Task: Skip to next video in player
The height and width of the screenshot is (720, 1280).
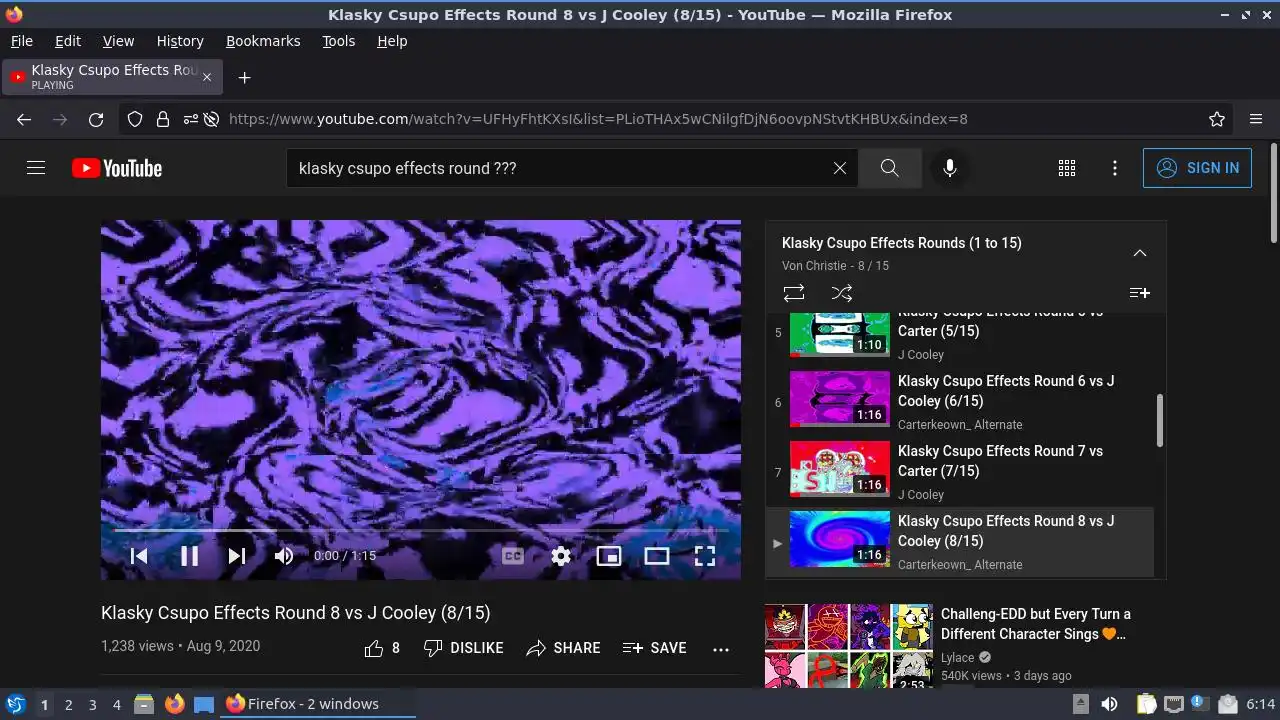Action: (x=237, y=556)
